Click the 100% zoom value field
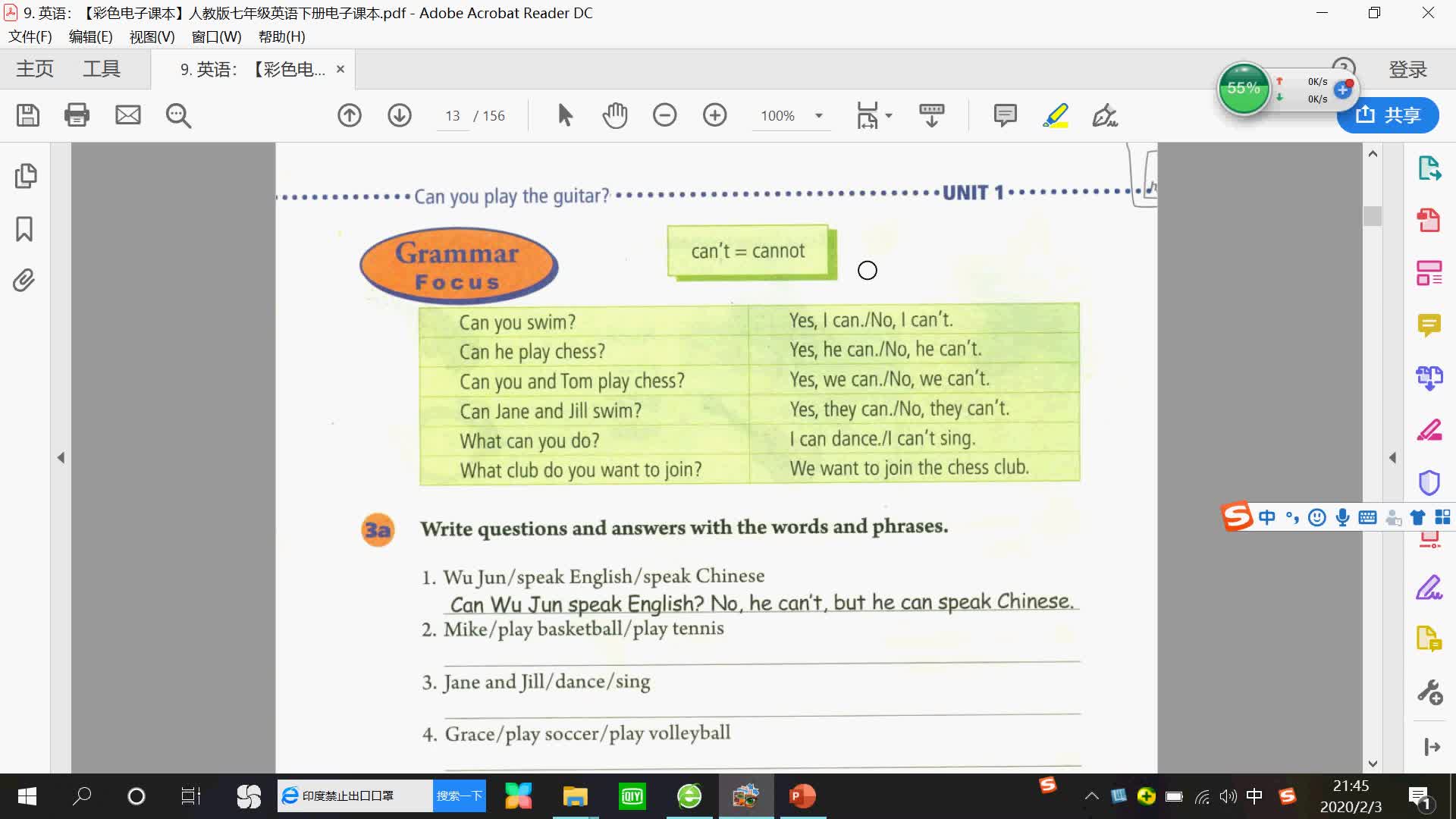This screenshot has width=1456, height=819. point(778,116)
